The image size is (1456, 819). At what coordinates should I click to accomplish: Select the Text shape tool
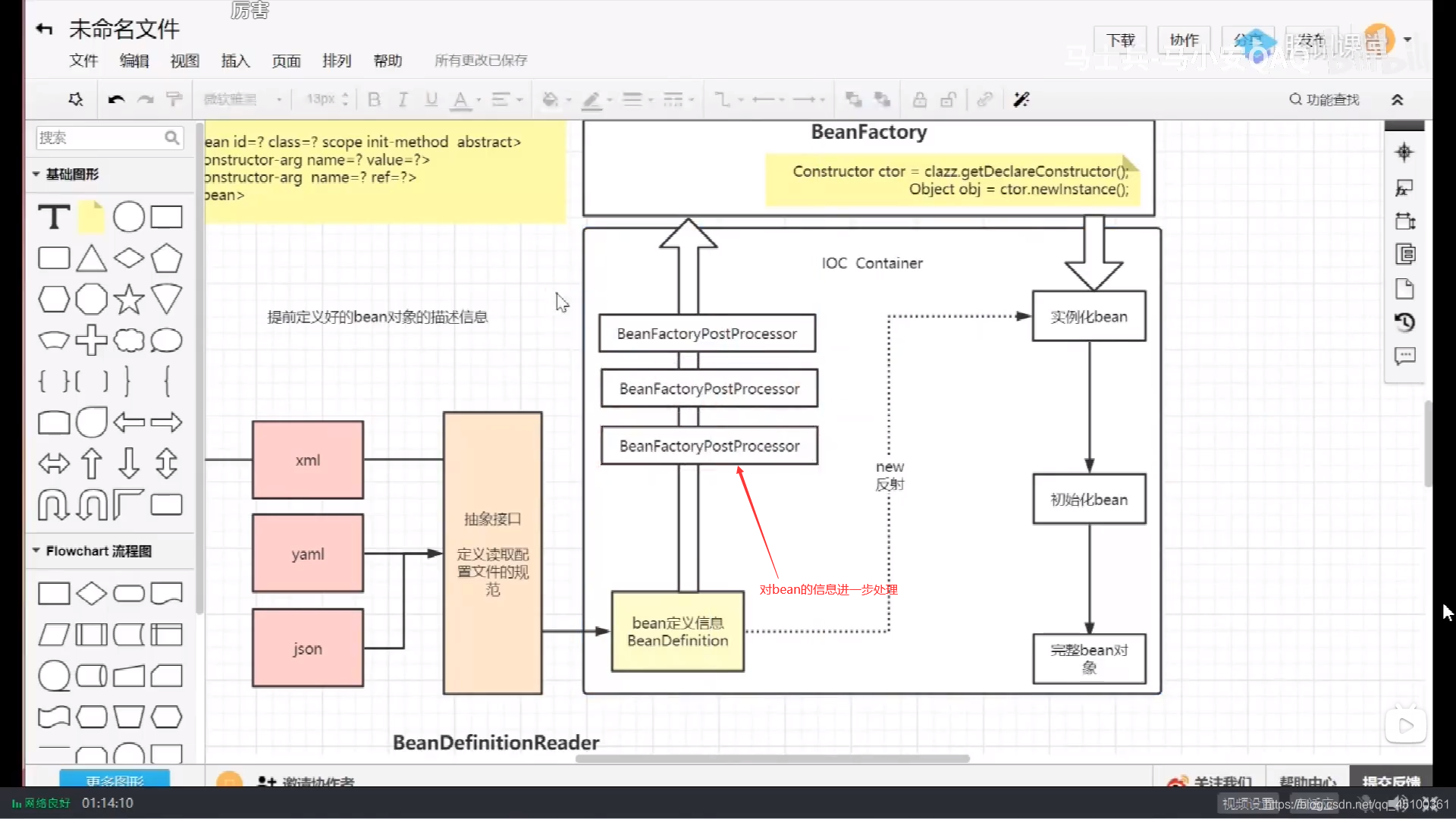point(54,217)
